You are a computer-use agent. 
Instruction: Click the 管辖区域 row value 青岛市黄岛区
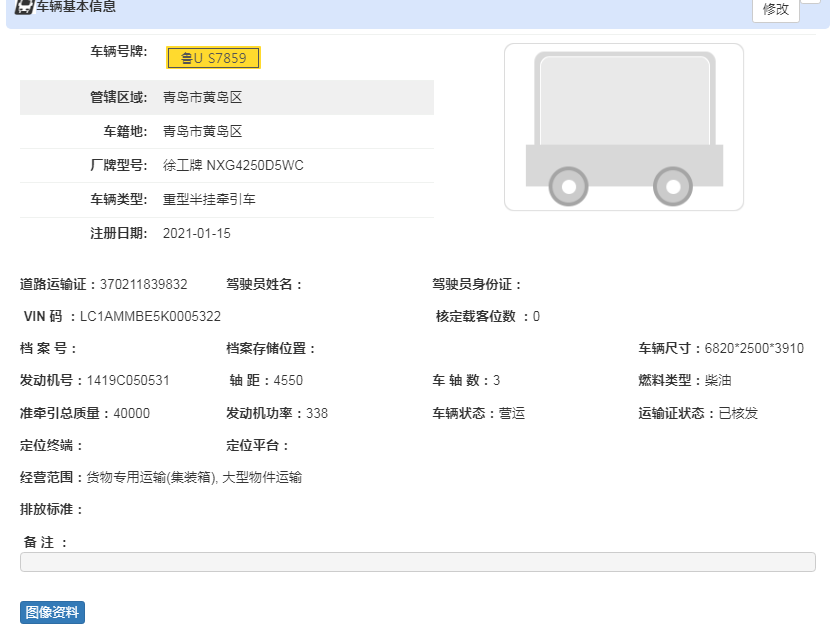click(x=203, y=98)
